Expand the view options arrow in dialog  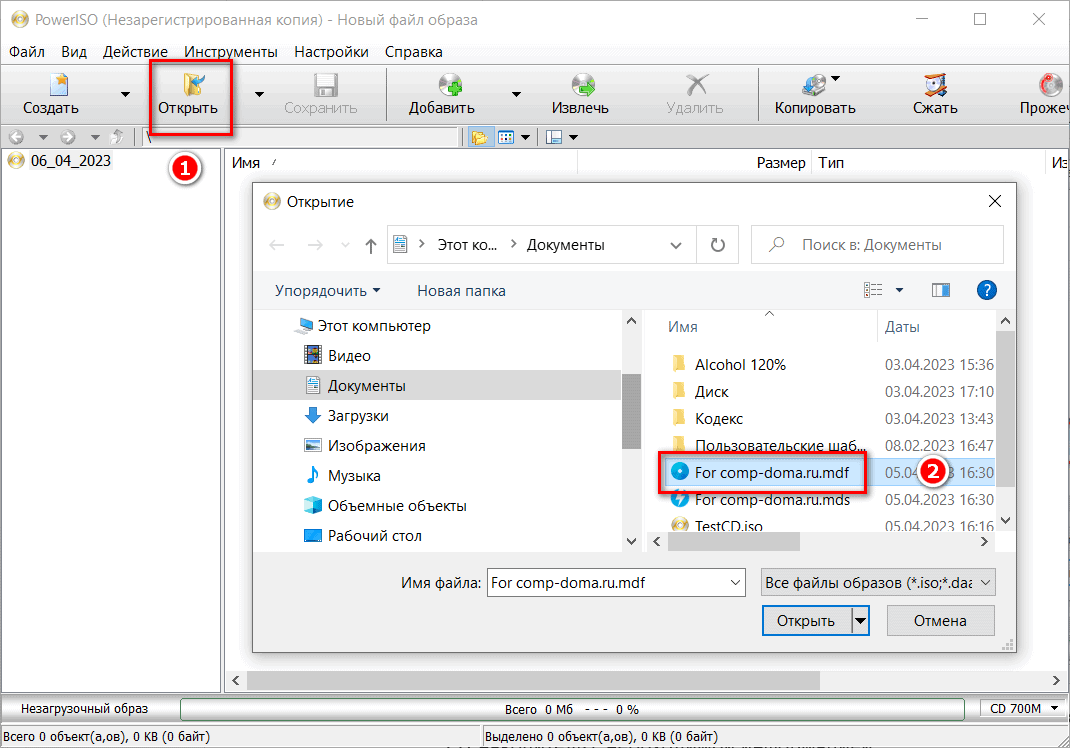pos(899,291)
